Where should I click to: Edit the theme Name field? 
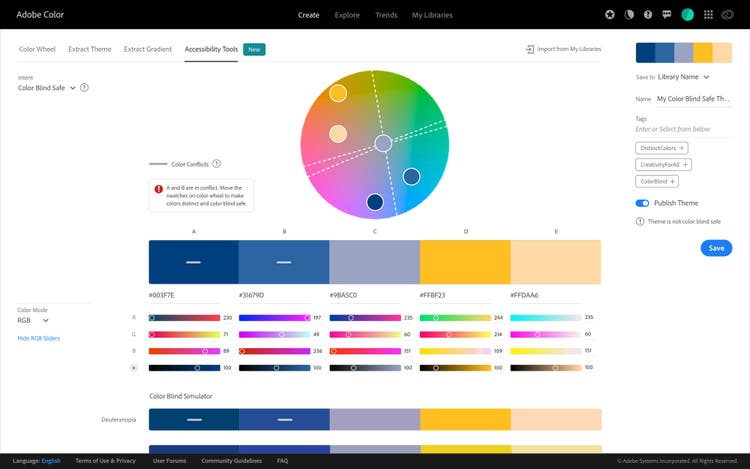(x=694, y=99)
